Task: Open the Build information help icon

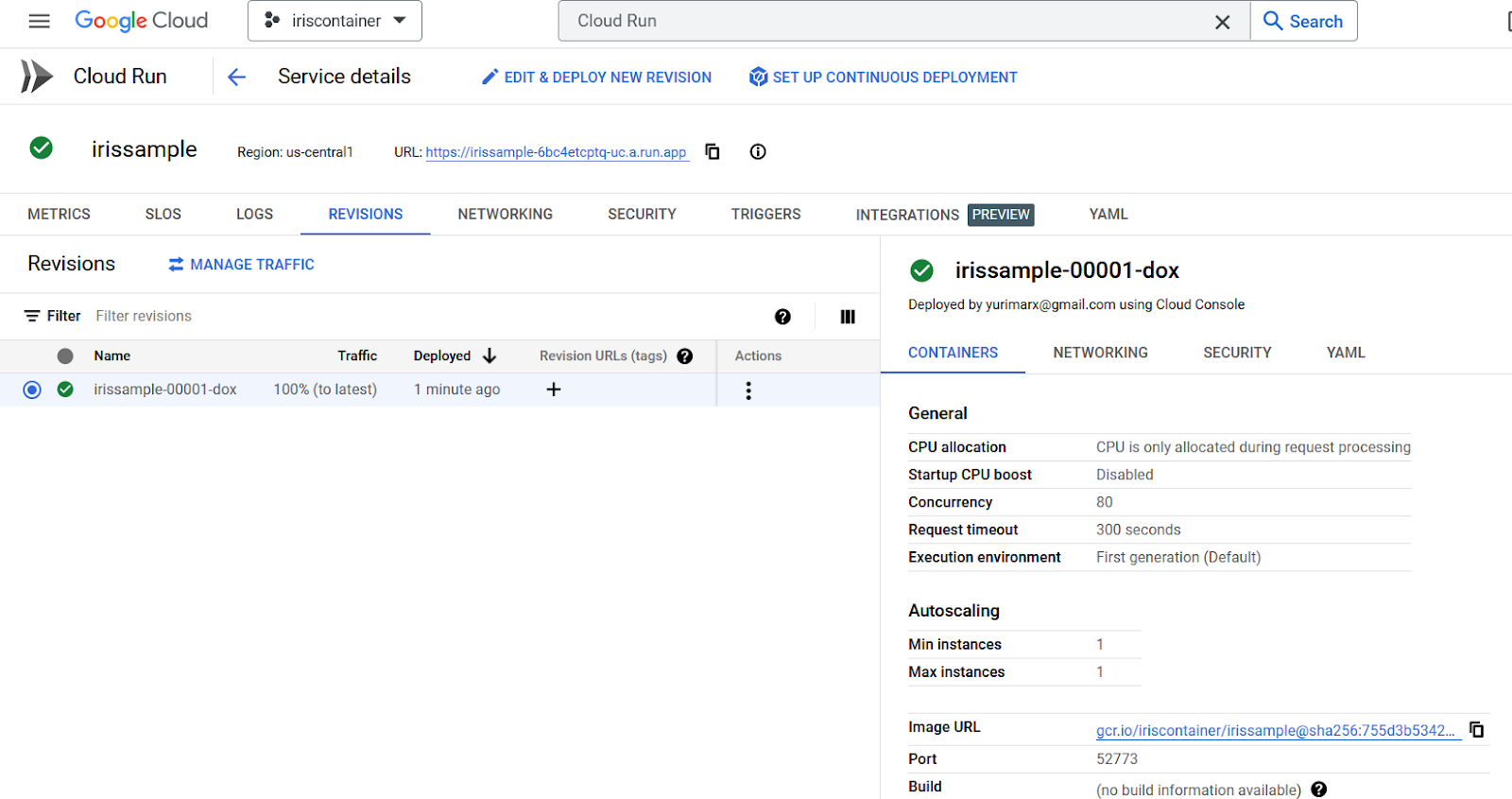Action: [1319, 790]
